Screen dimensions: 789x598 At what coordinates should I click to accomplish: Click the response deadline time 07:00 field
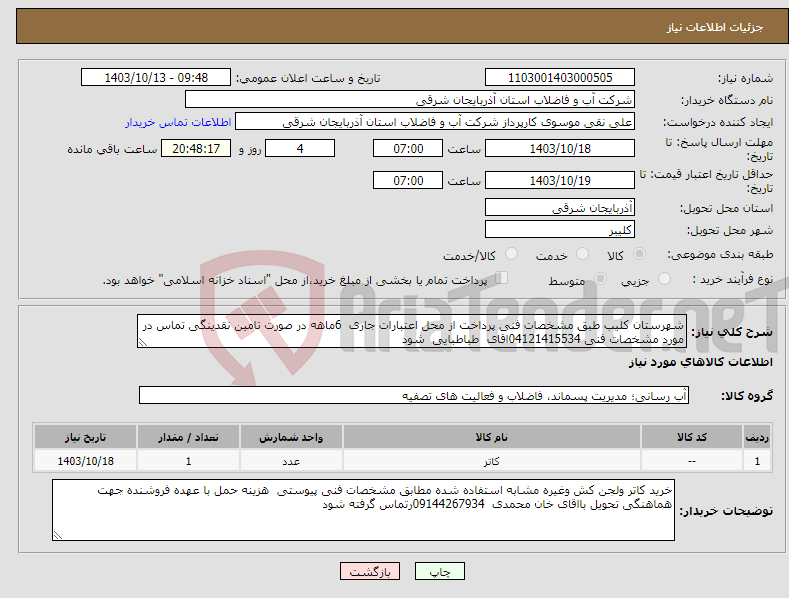click(x=408, y=148)
